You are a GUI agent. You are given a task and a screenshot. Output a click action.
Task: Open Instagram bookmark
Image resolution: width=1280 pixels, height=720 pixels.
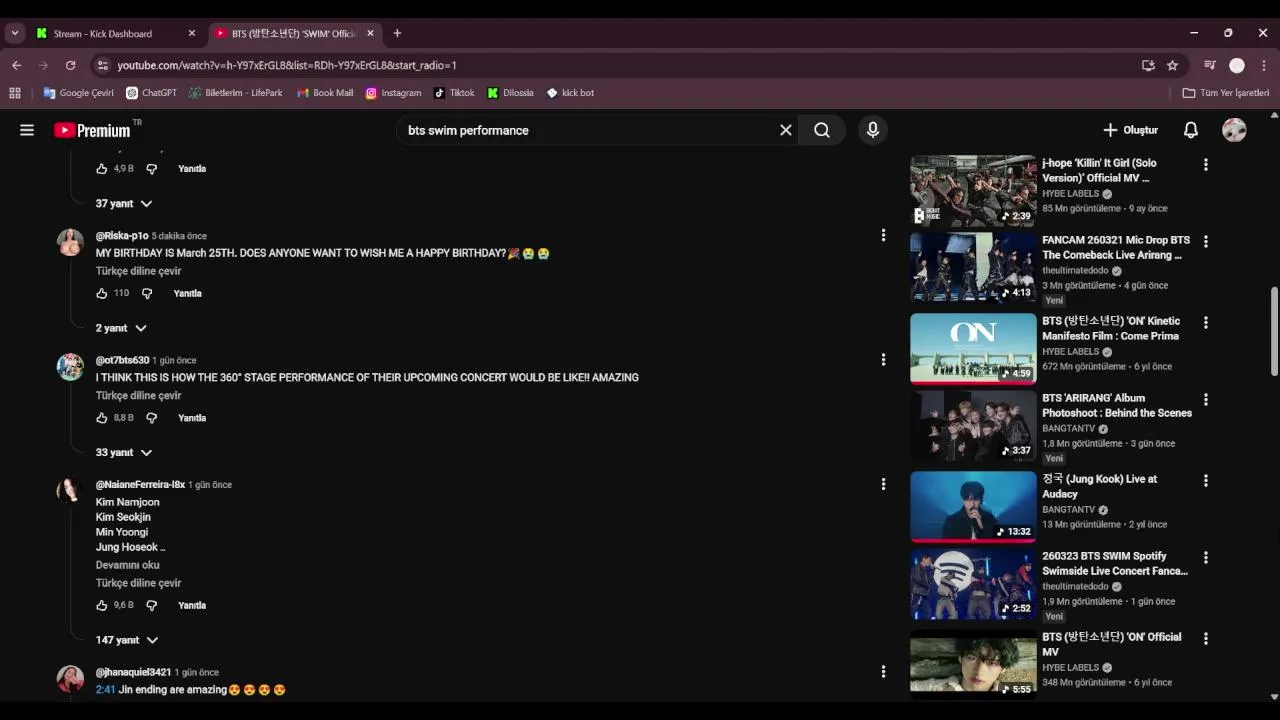(x=393, y=93)
